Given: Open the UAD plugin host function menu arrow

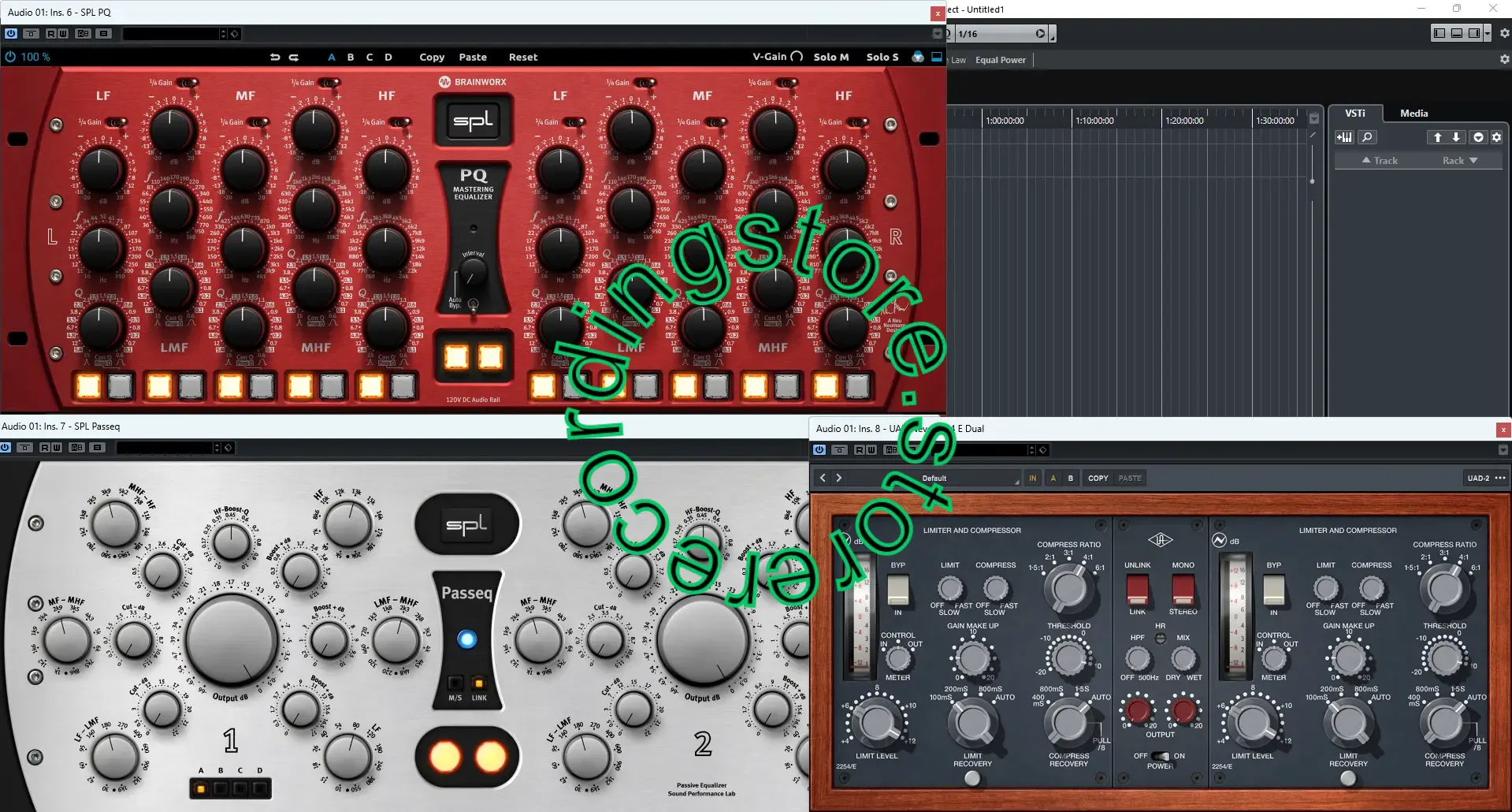Looking at the screenshot, I should pyautogui.click(x=1503, y=450).
